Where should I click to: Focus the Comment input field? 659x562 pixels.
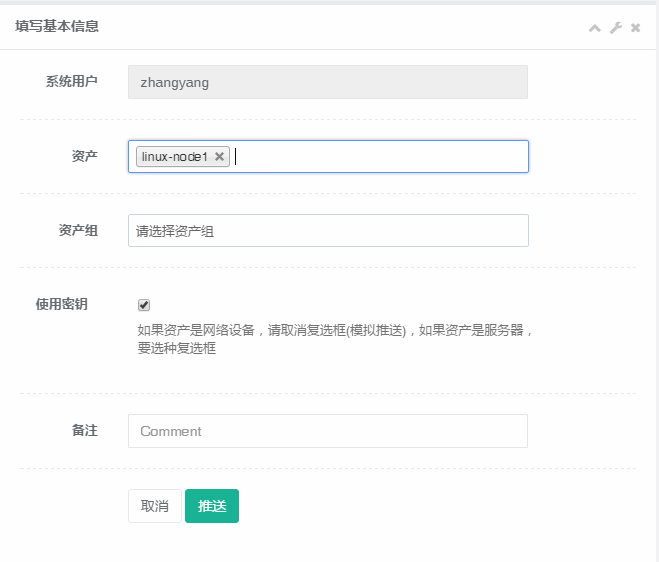328,431
